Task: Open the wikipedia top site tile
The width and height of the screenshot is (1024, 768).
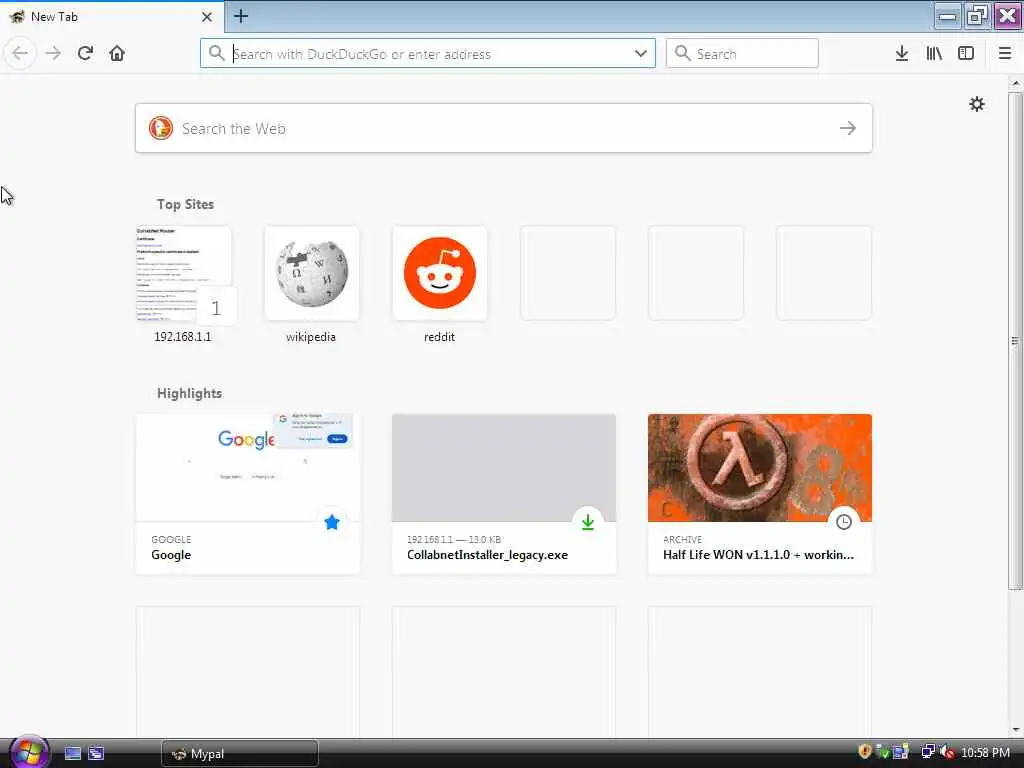Action: pos(312,274)
